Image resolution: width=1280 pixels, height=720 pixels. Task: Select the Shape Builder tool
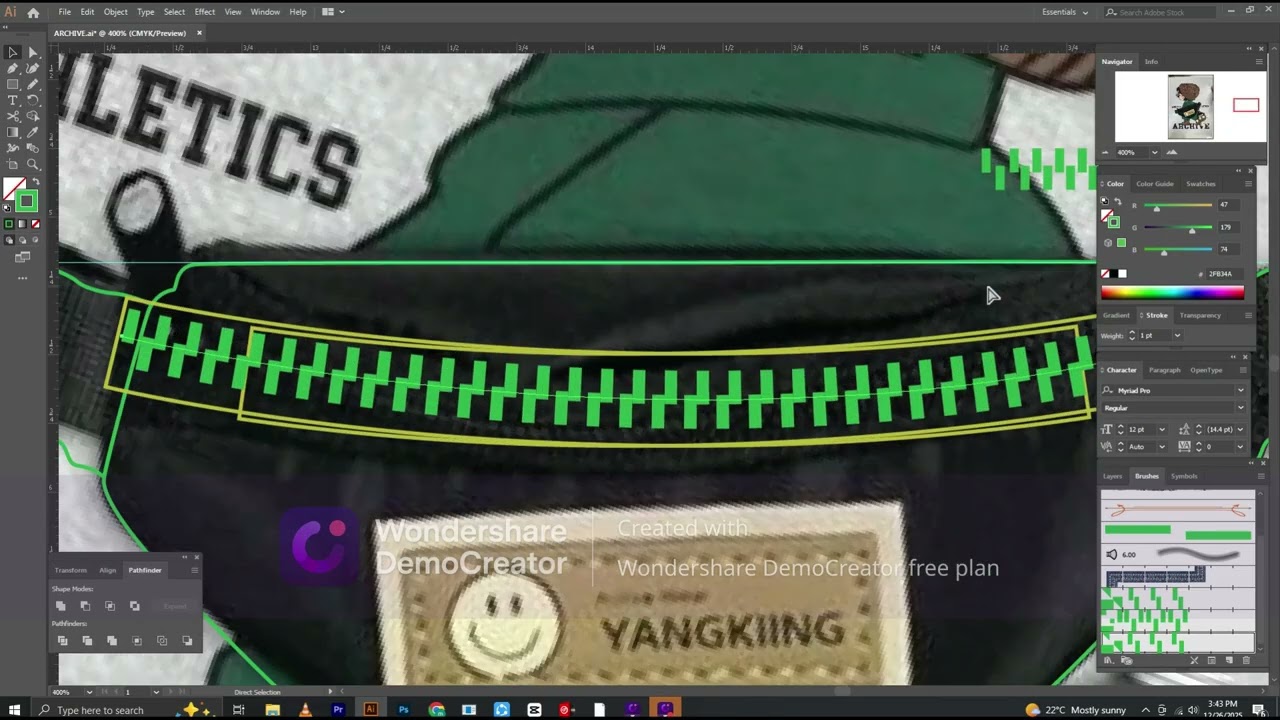(32, 116)
